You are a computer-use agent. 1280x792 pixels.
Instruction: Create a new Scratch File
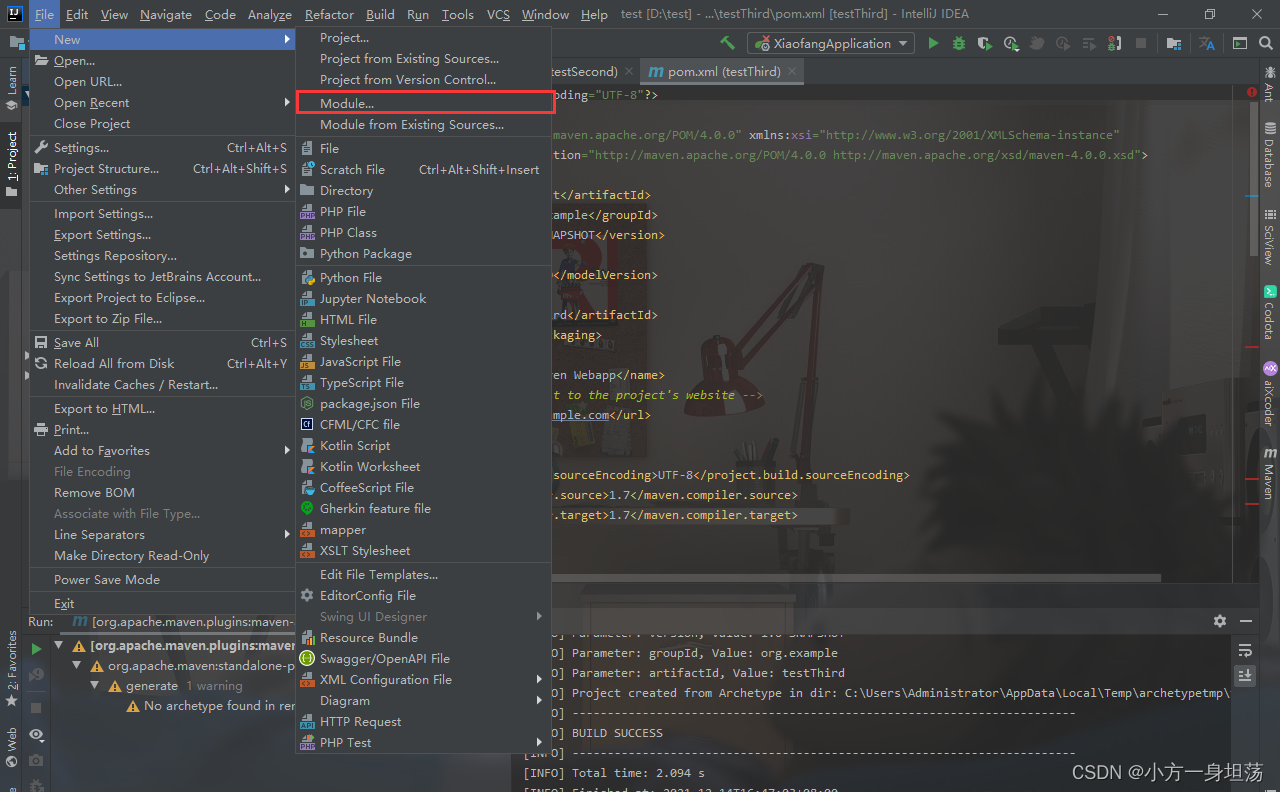coord(423,170)
